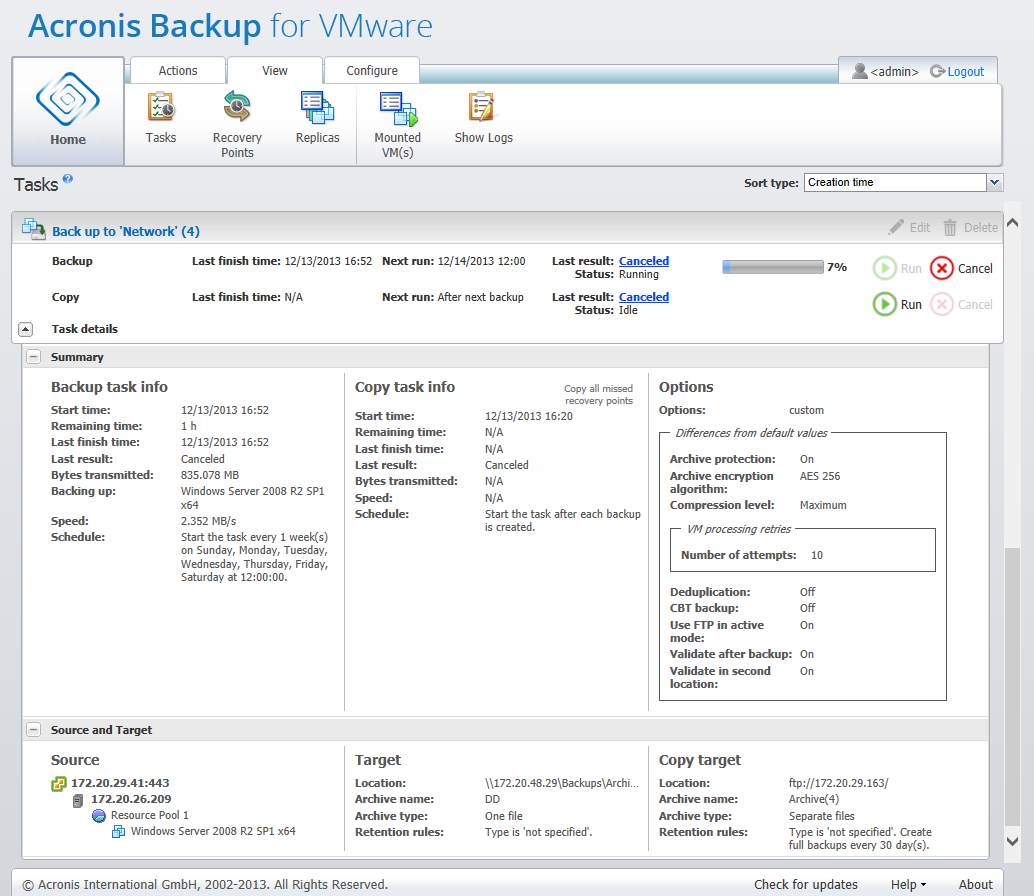1034x896 pixels.
Task: Click the Speed value 2.352 MB/s
Action: [x=208, y=521]
